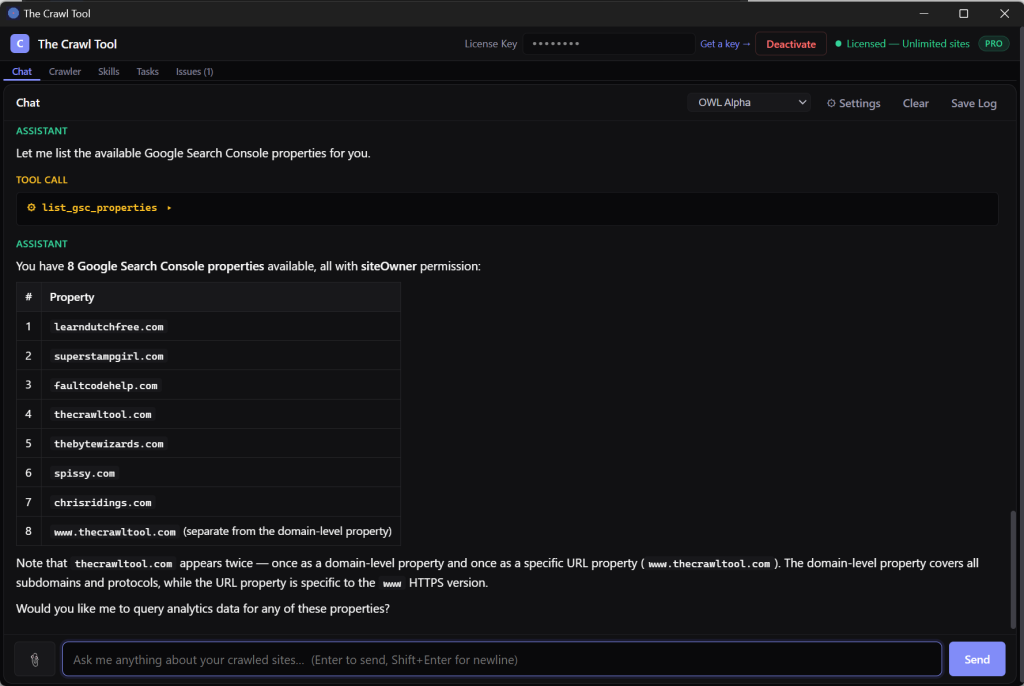Close the Crawl Tool window
This screenshot has width=1024, height=686.
pos(1004,13)
